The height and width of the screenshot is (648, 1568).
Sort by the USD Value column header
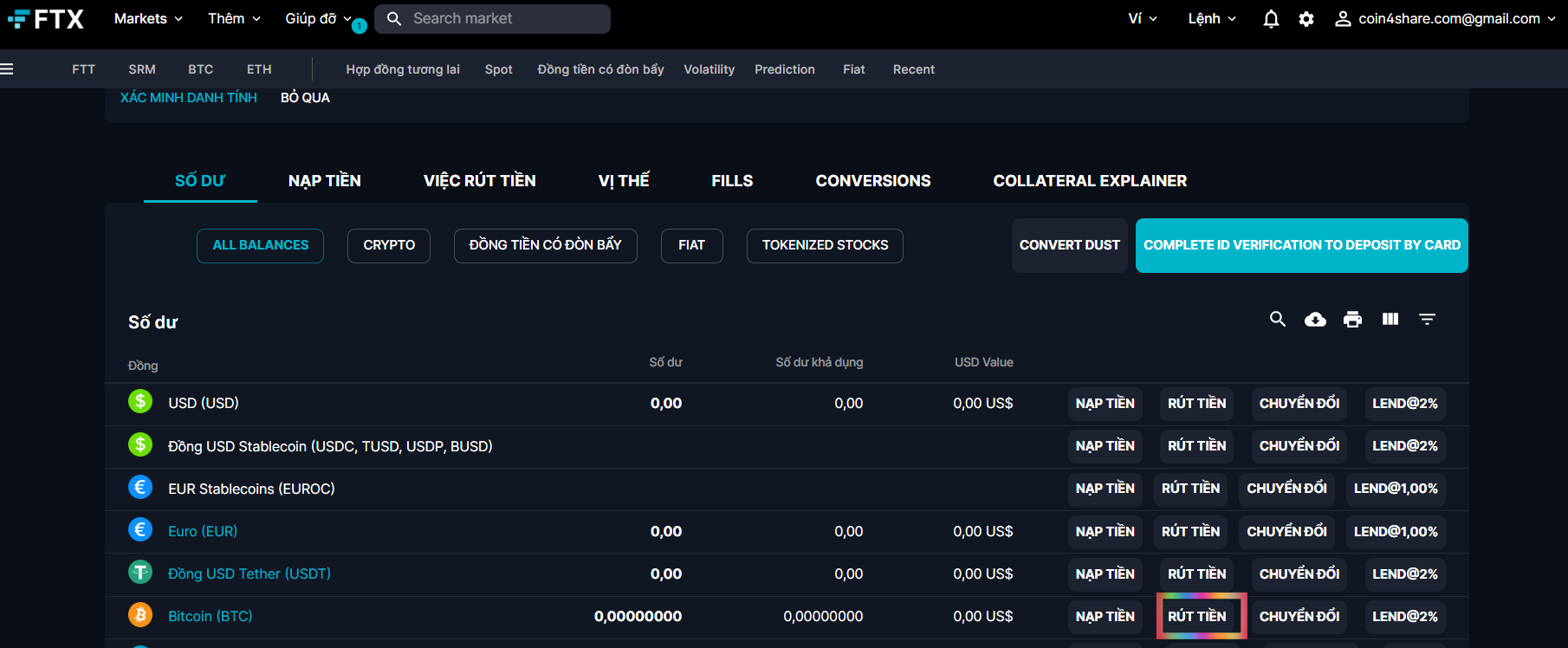(984, 362)
